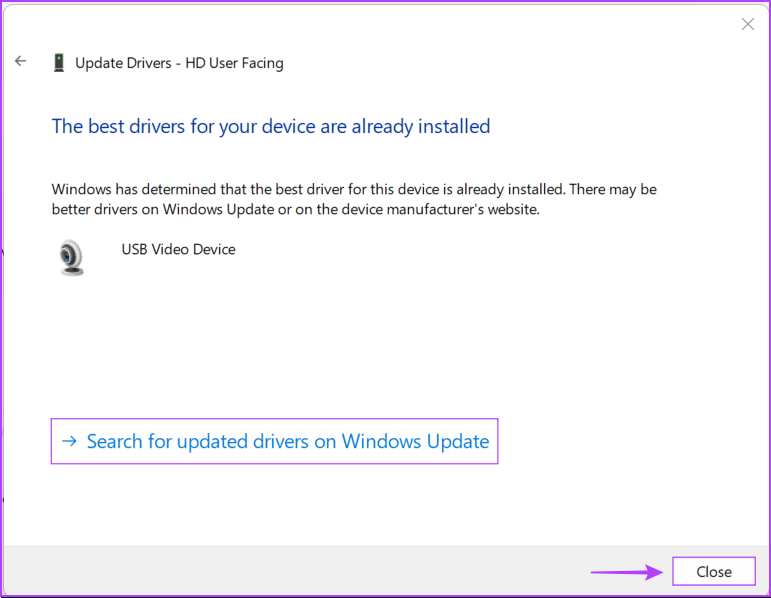Click the Close button
This screenshot has width=771, height=598.
tap(713, 571)
